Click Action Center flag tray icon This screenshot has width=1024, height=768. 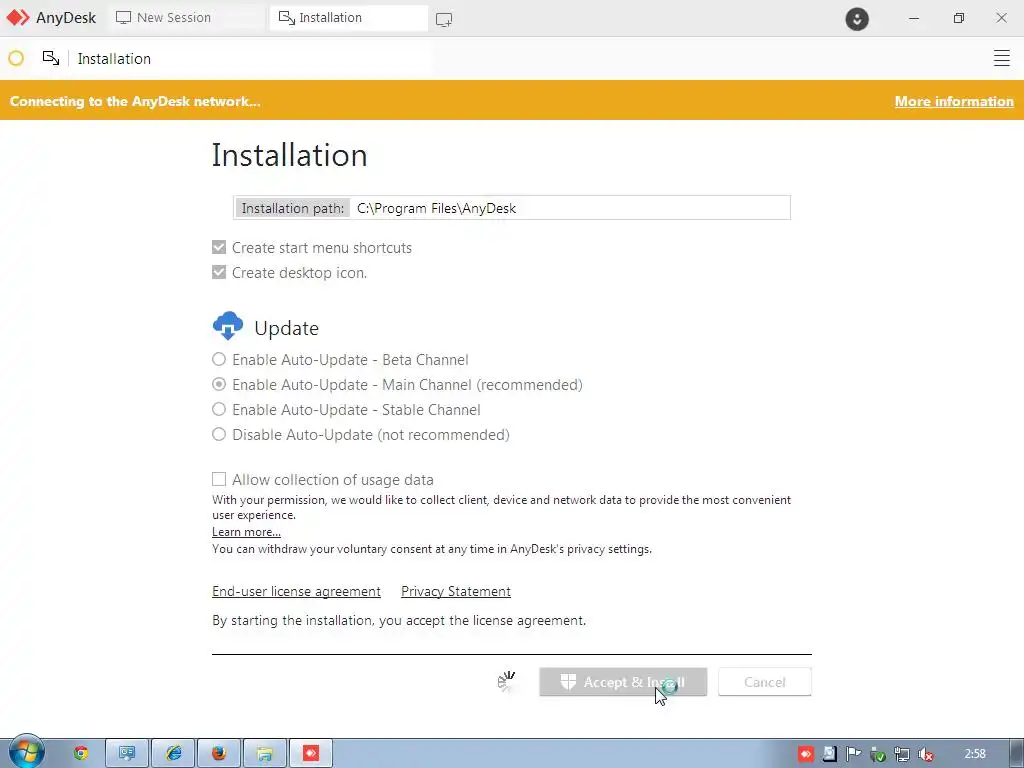pyautogui.click(x=853, y=754)
